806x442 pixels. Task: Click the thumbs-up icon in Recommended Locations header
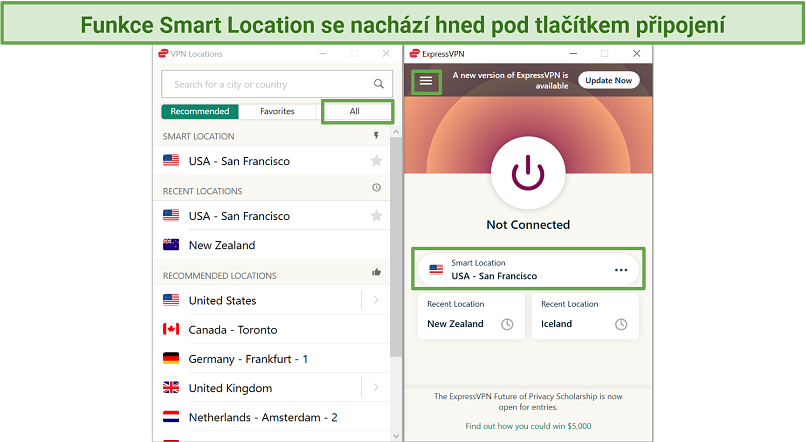[376, 272]
